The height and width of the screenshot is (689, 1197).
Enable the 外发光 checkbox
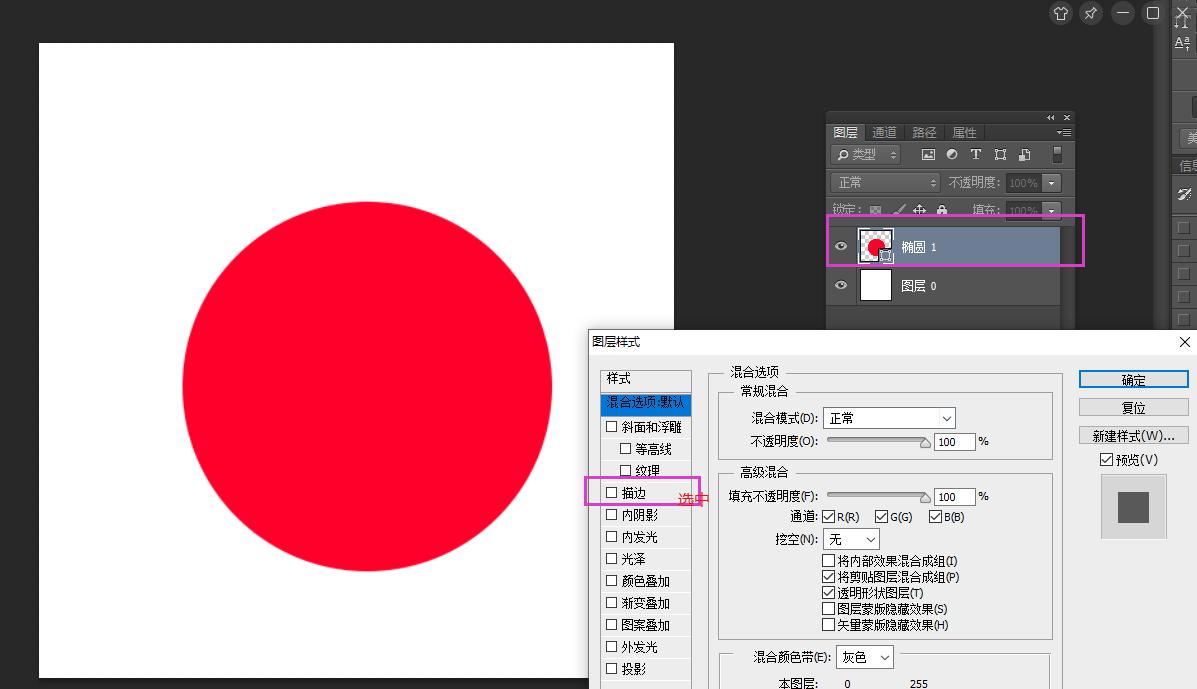(611, 647)
